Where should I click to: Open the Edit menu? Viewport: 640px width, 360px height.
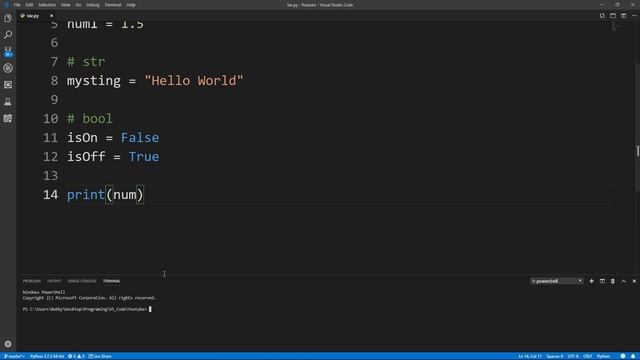[29, 5]
